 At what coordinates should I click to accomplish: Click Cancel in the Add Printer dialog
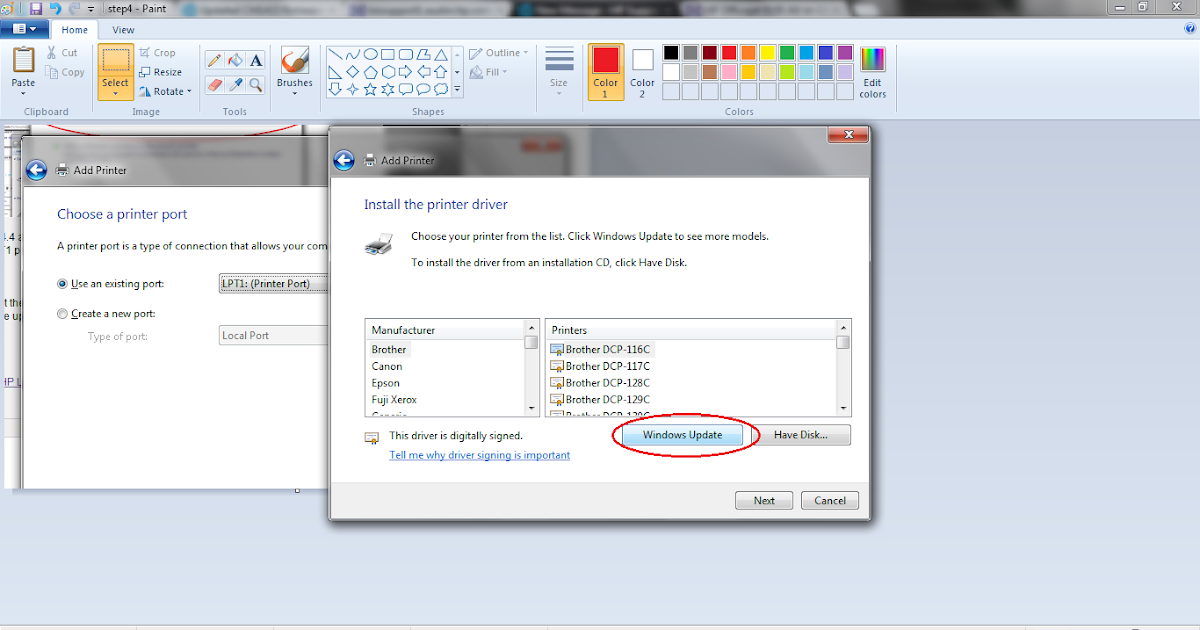coord(830,500)
